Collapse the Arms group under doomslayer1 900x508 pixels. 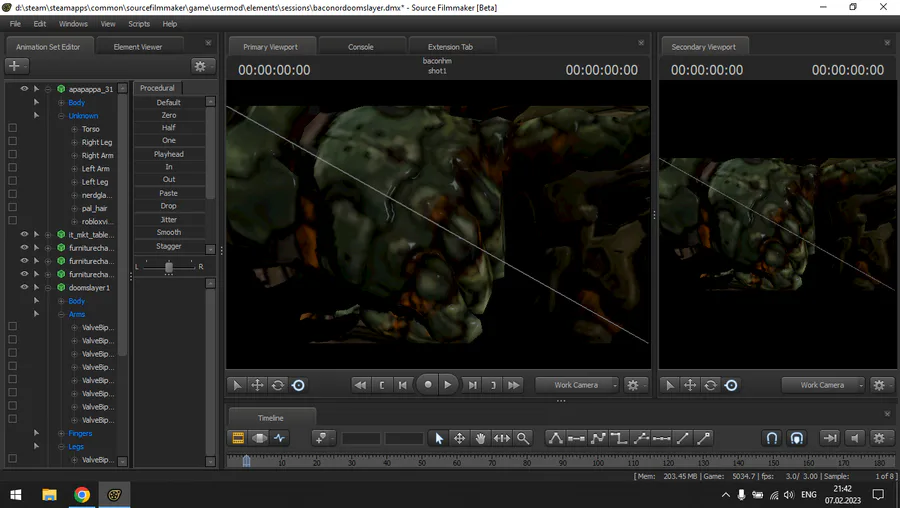coord(61,315)
